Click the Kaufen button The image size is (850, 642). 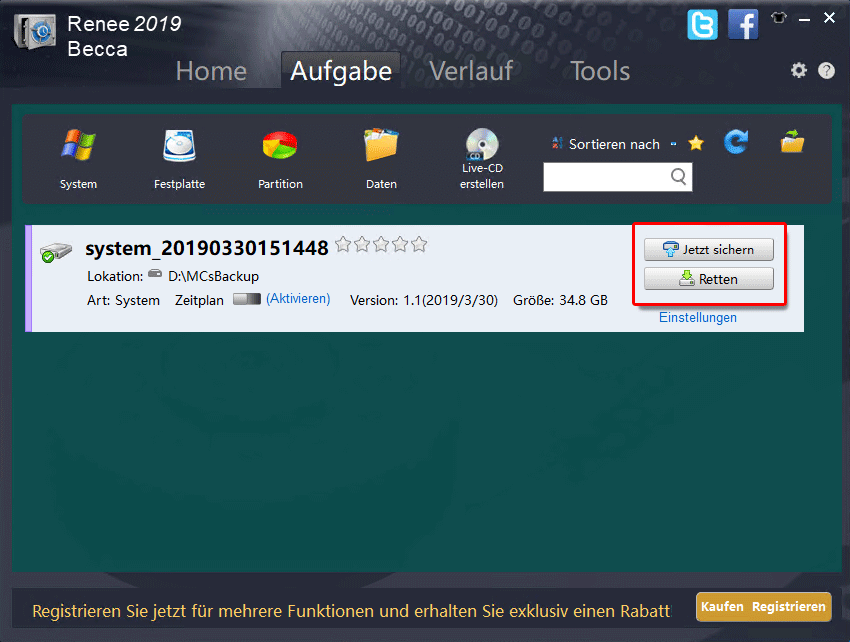[722, 607]
